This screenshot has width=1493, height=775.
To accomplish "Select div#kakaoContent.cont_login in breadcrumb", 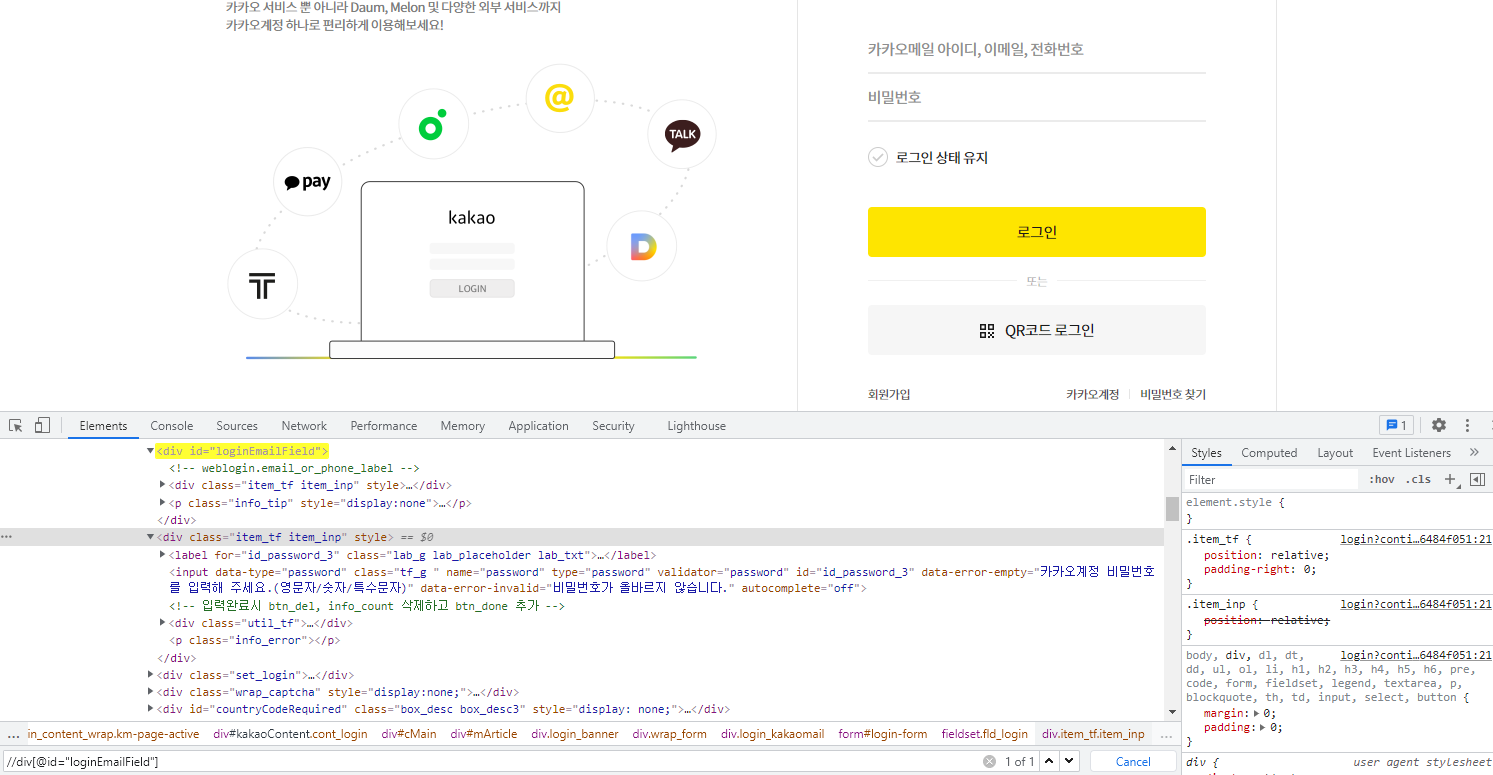I will (x=291, y=734).
